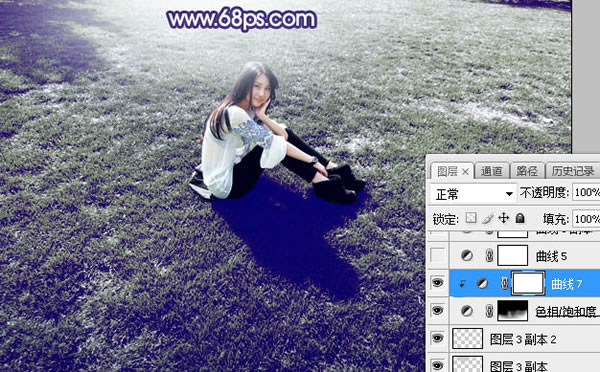Select the 曲线 7 layer mask thumbnail
600x372 pixels.
pyautogui.click(x=528, y=283)
